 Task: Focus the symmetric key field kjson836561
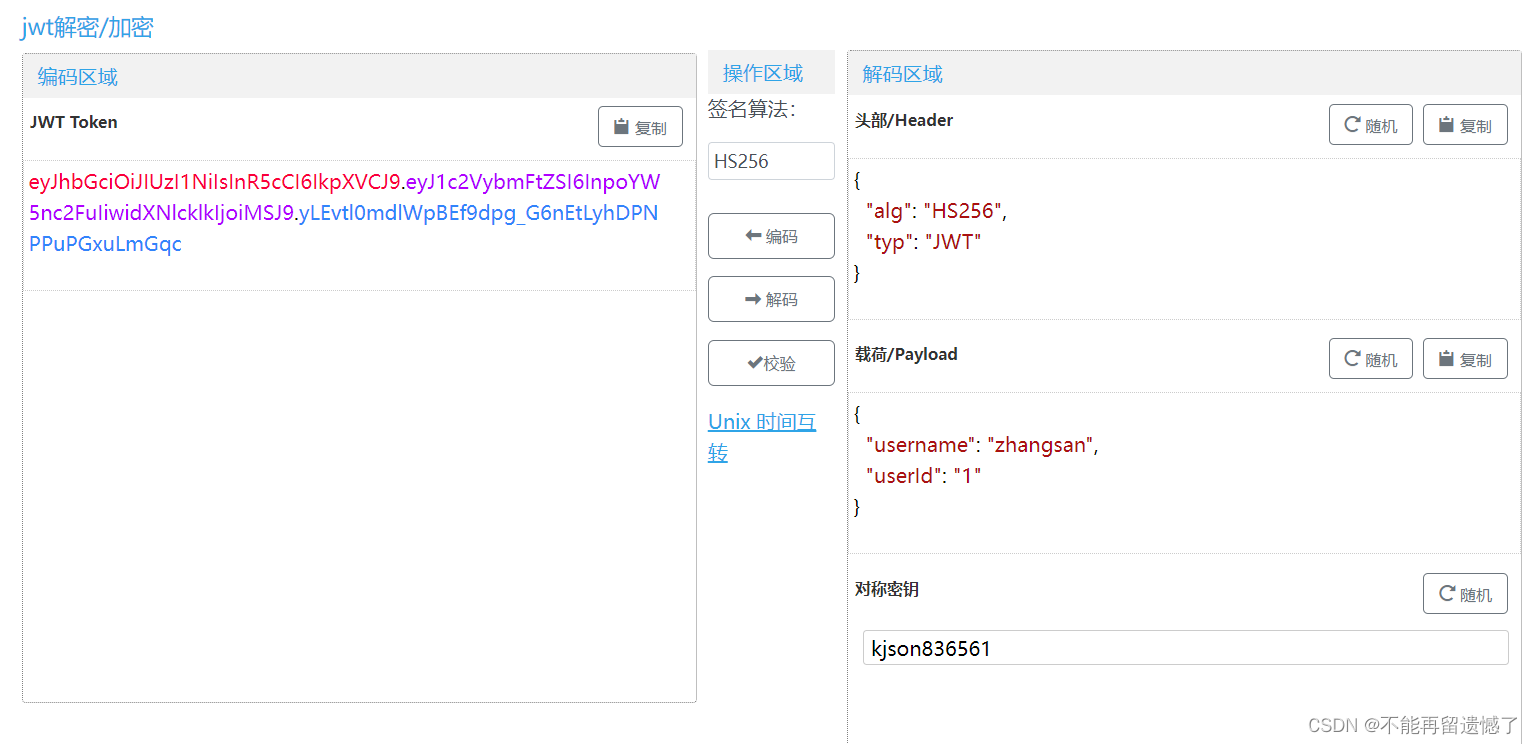click(1185, 648)
